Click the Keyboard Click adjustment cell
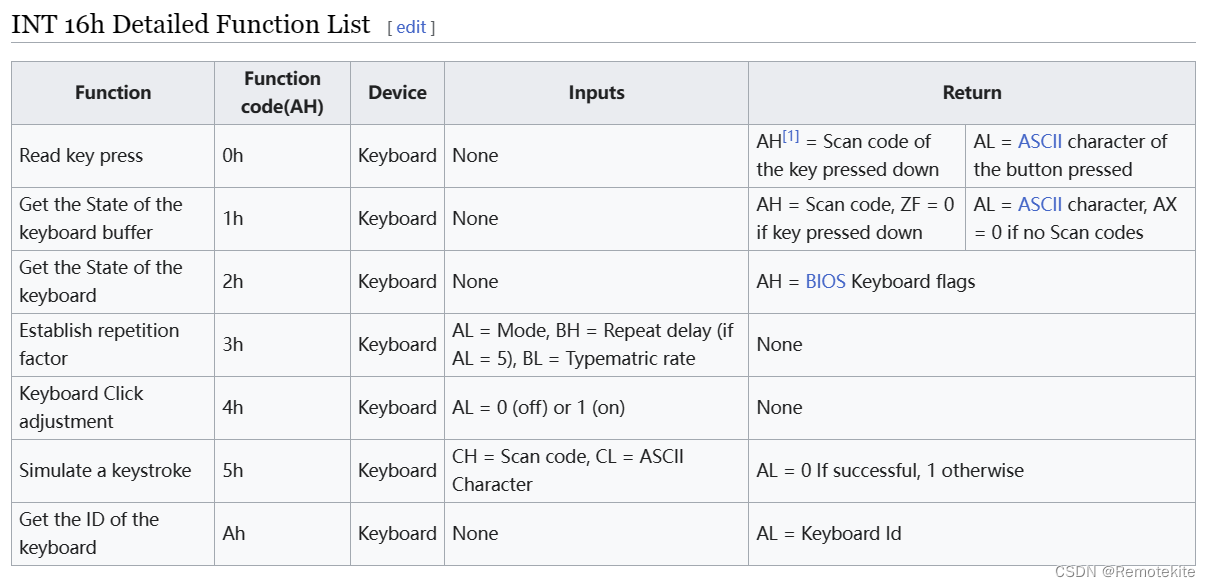Image resolution: width=1210 pixels, height=587 pixels. click(113, 408)
